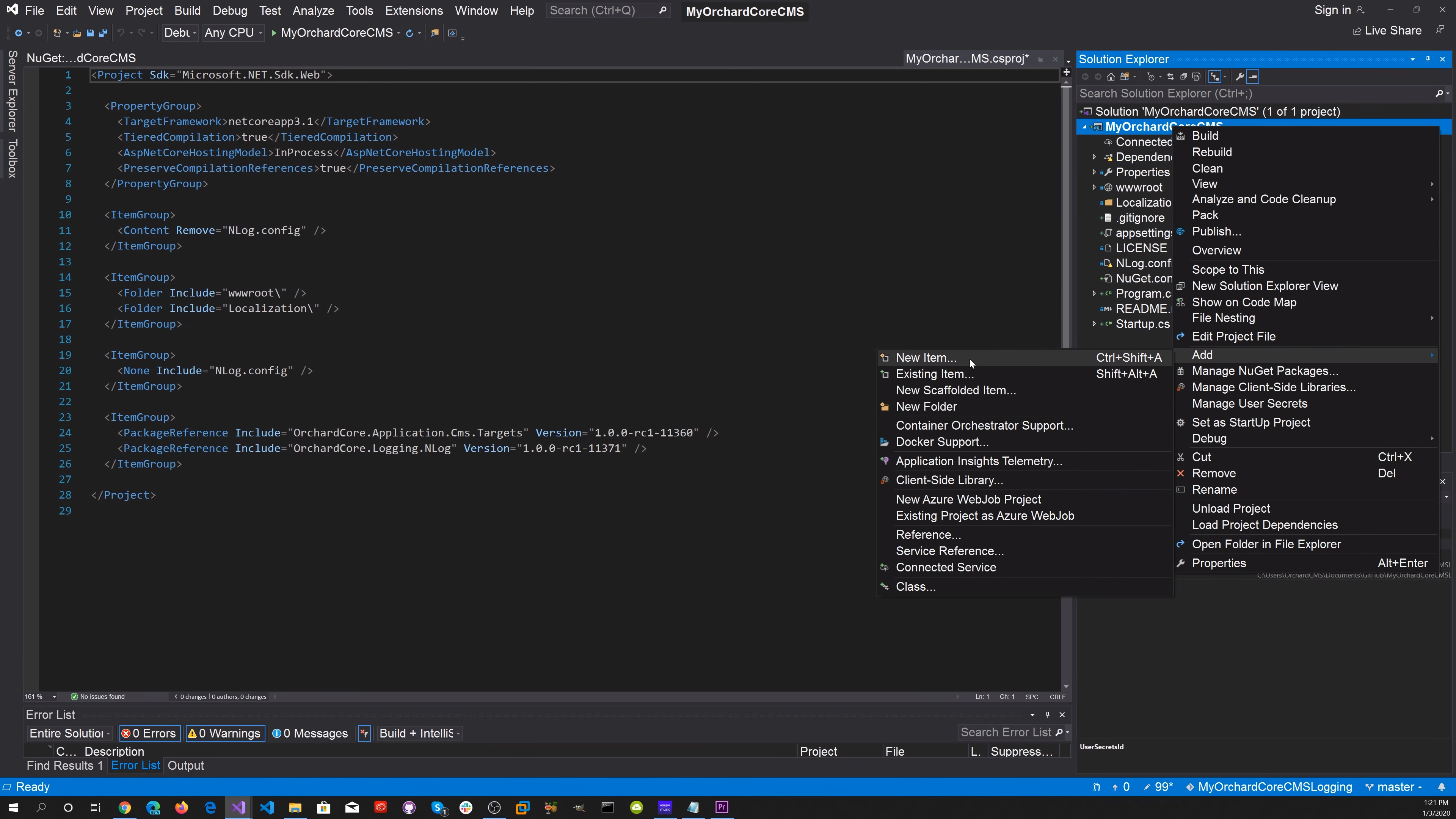Start debugging with the green play icon
1456x819 pixels.
coord(273,33)
